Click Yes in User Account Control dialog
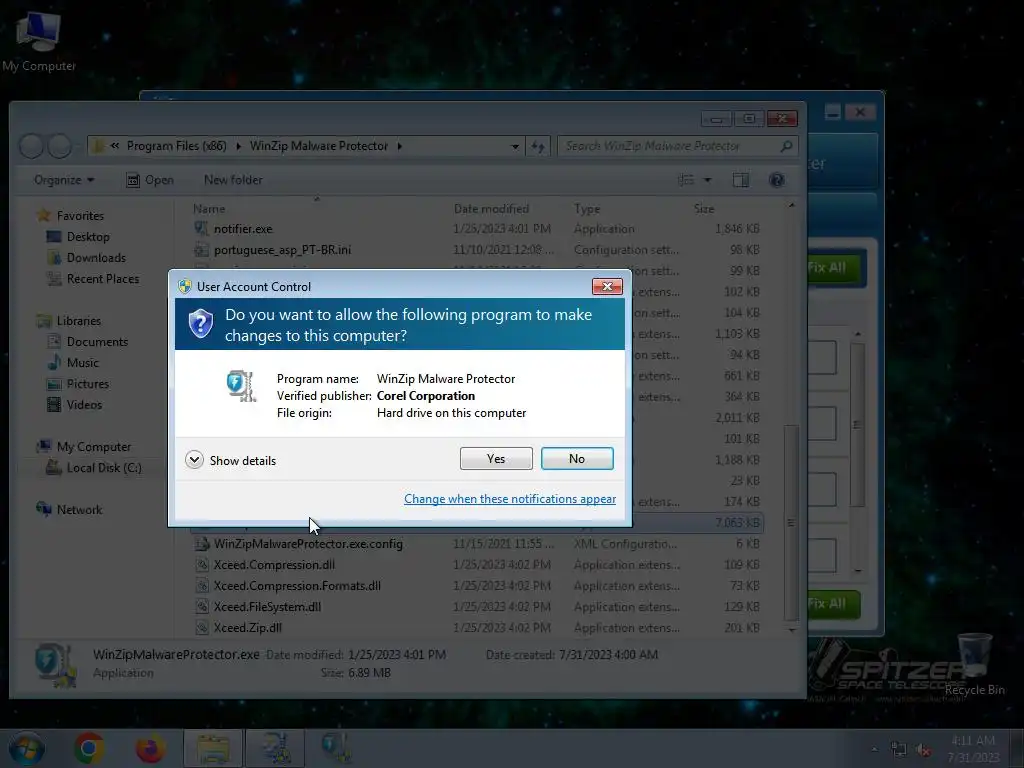The width and height of the screenshot is (1024, 768). point(496,458)
